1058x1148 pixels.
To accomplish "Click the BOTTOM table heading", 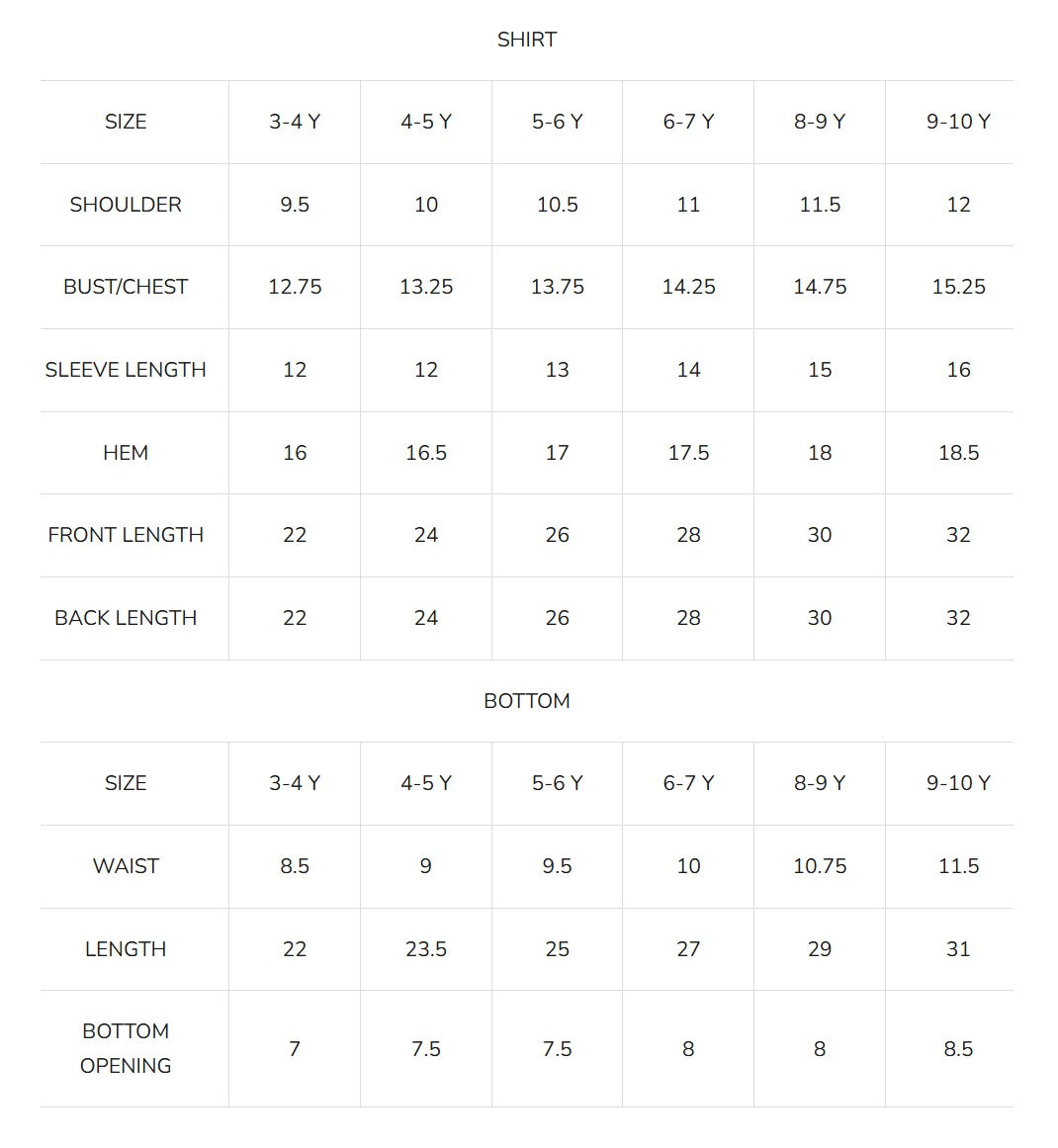I will click(x=526, y=701).
